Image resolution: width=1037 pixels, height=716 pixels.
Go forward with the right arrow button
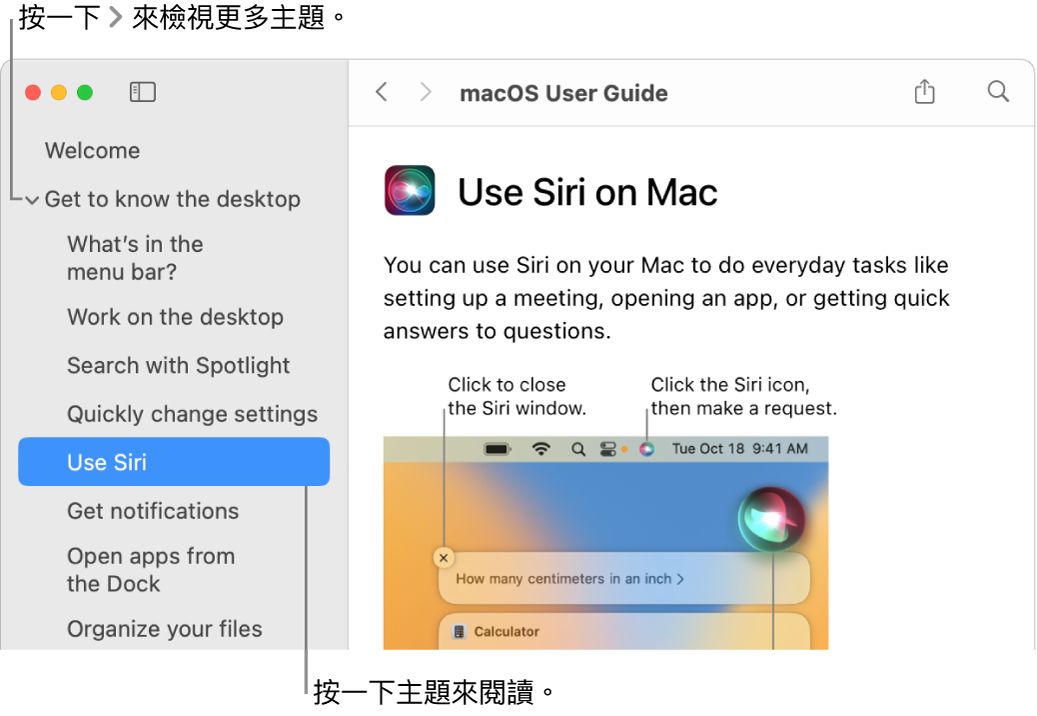pos(425,92)
